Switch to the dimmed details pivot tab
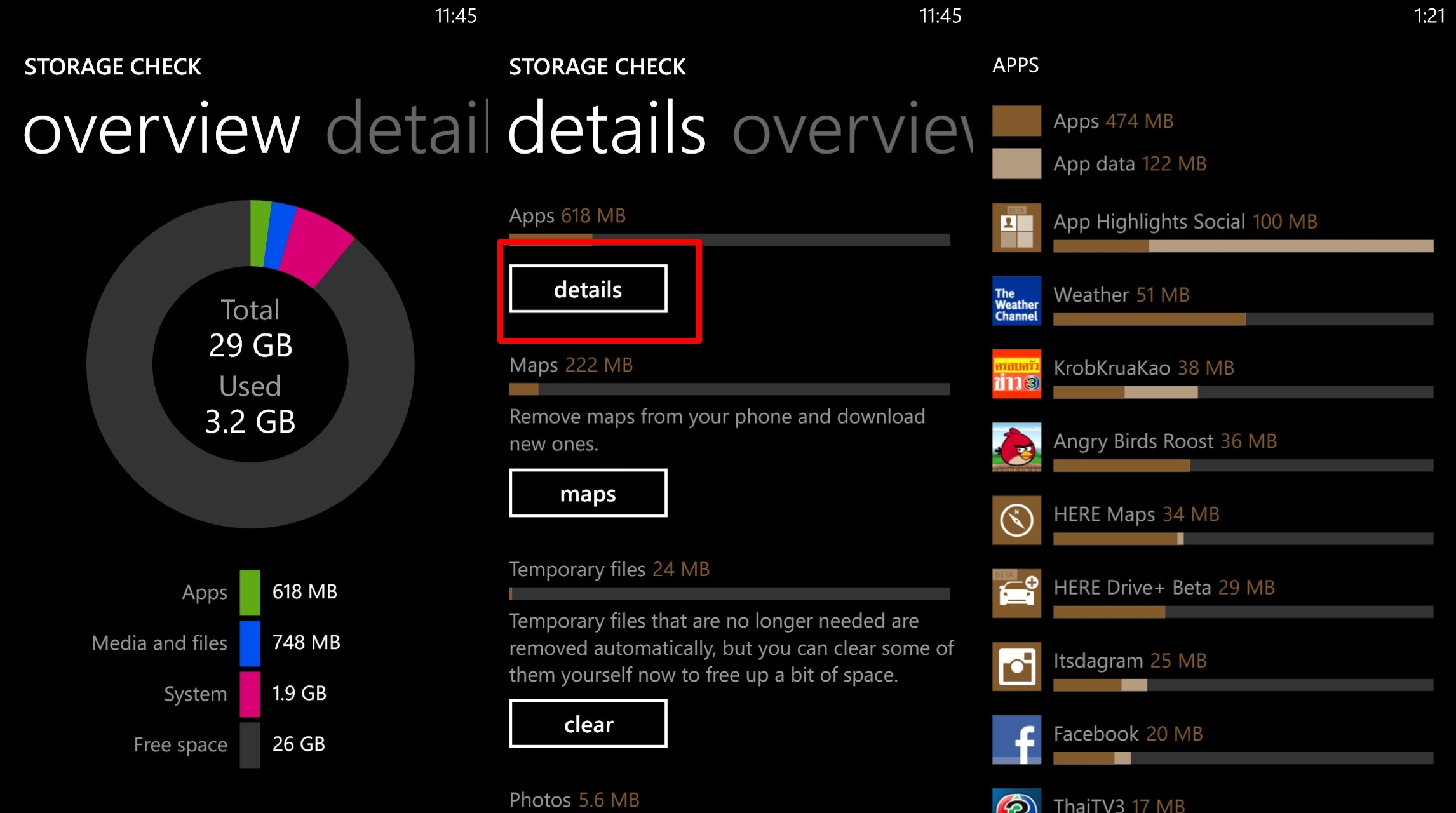This screenshot has width=1456, height=813. (407, 128)
